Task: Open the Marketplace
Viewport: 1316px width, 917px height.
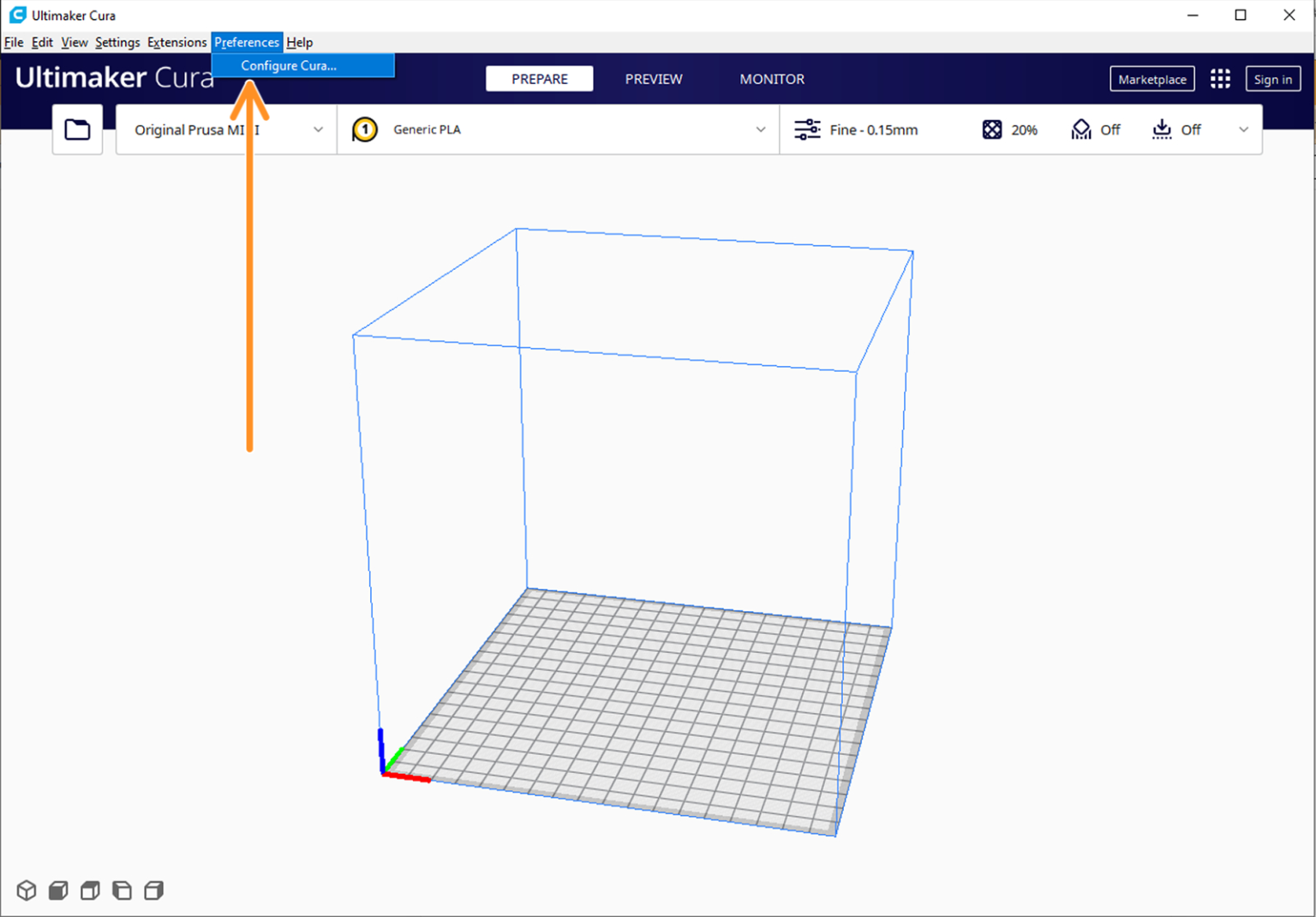Action: pyautogui.click(x=1151, y=78)
